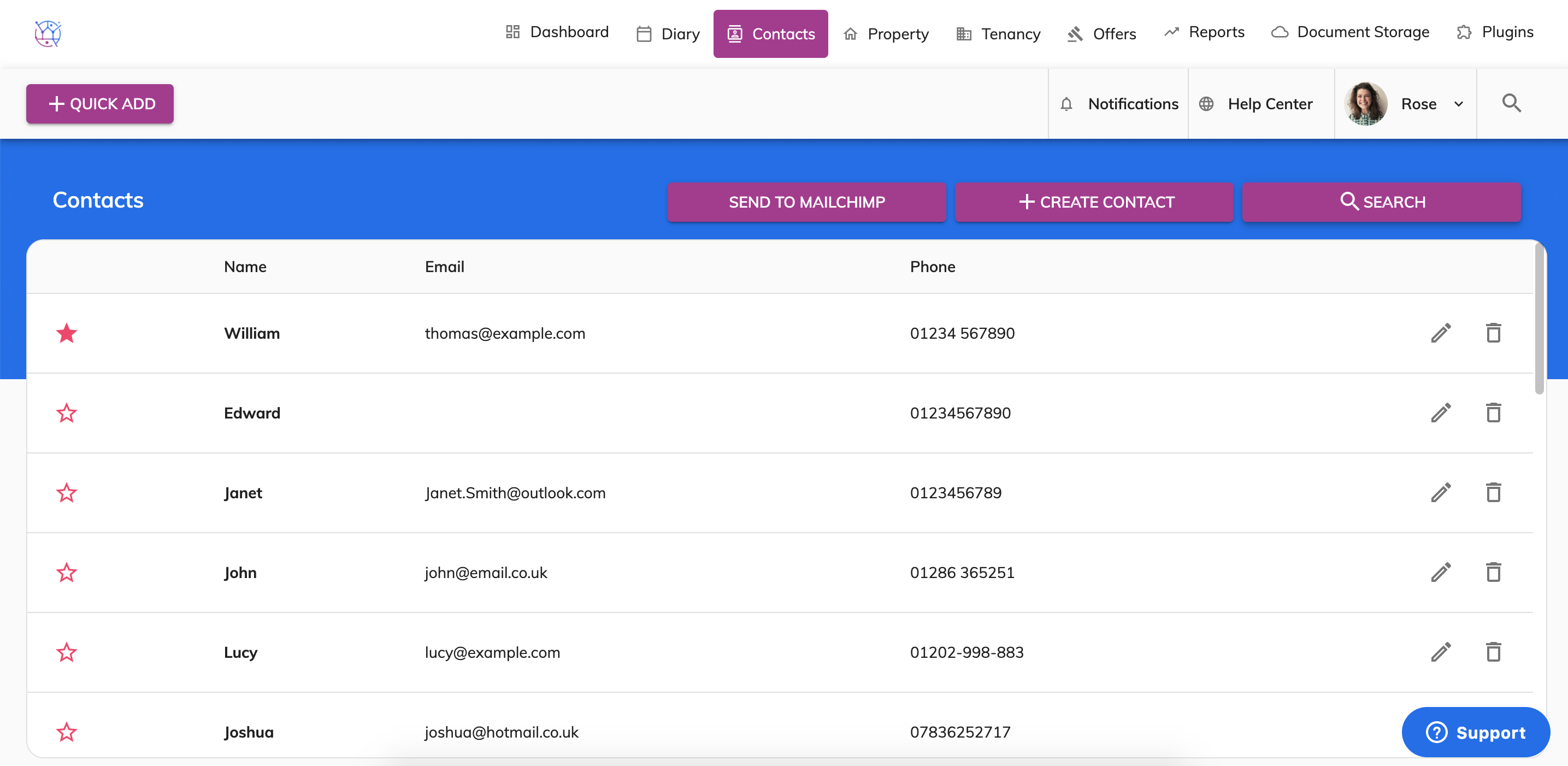Toggle the favourite star for Joshua
The image size is (1568, 766).
66,732
